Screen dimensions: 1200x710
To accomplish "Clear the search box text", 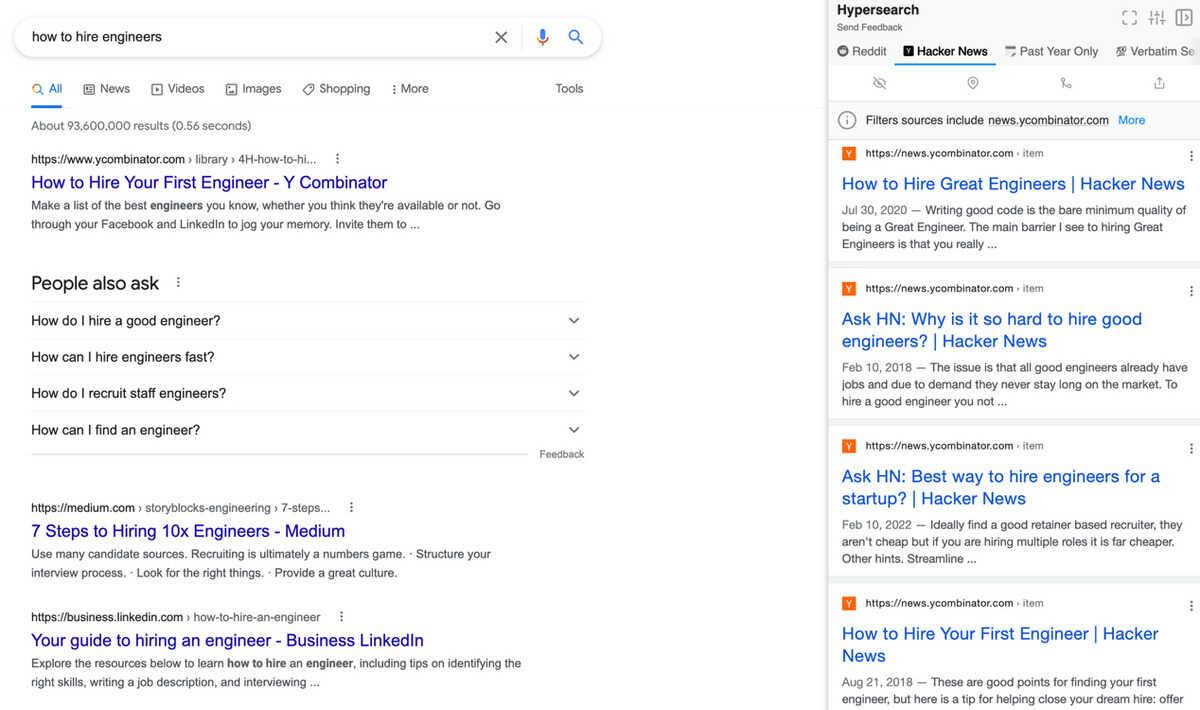I will click(501, 37).
